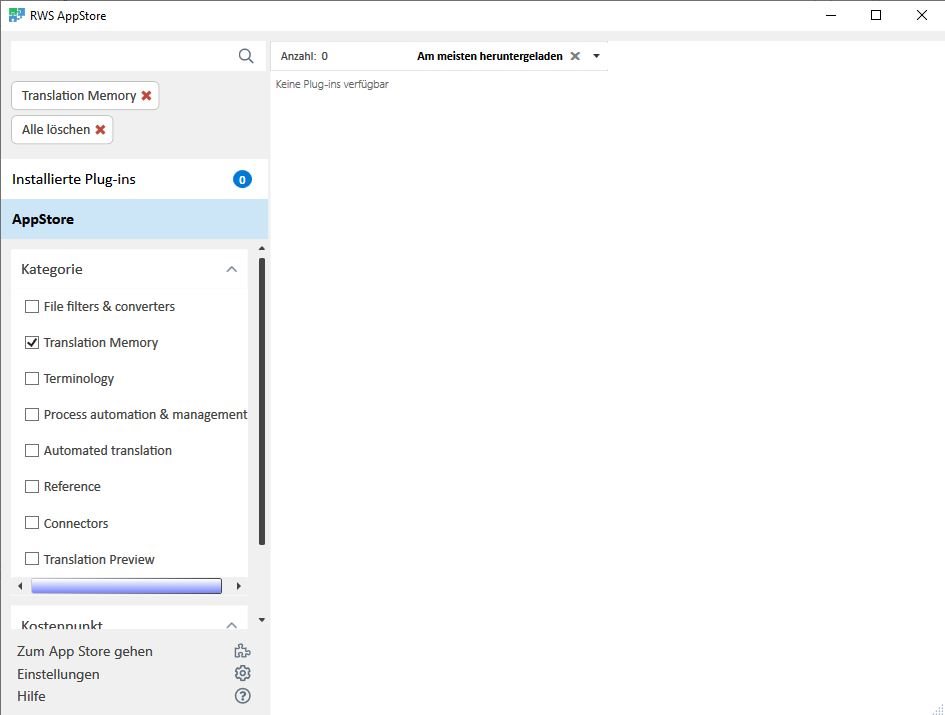Screen dimensions: 945x715
Task: Open the sort order dropdown arrow
Action: coord(597,56)
